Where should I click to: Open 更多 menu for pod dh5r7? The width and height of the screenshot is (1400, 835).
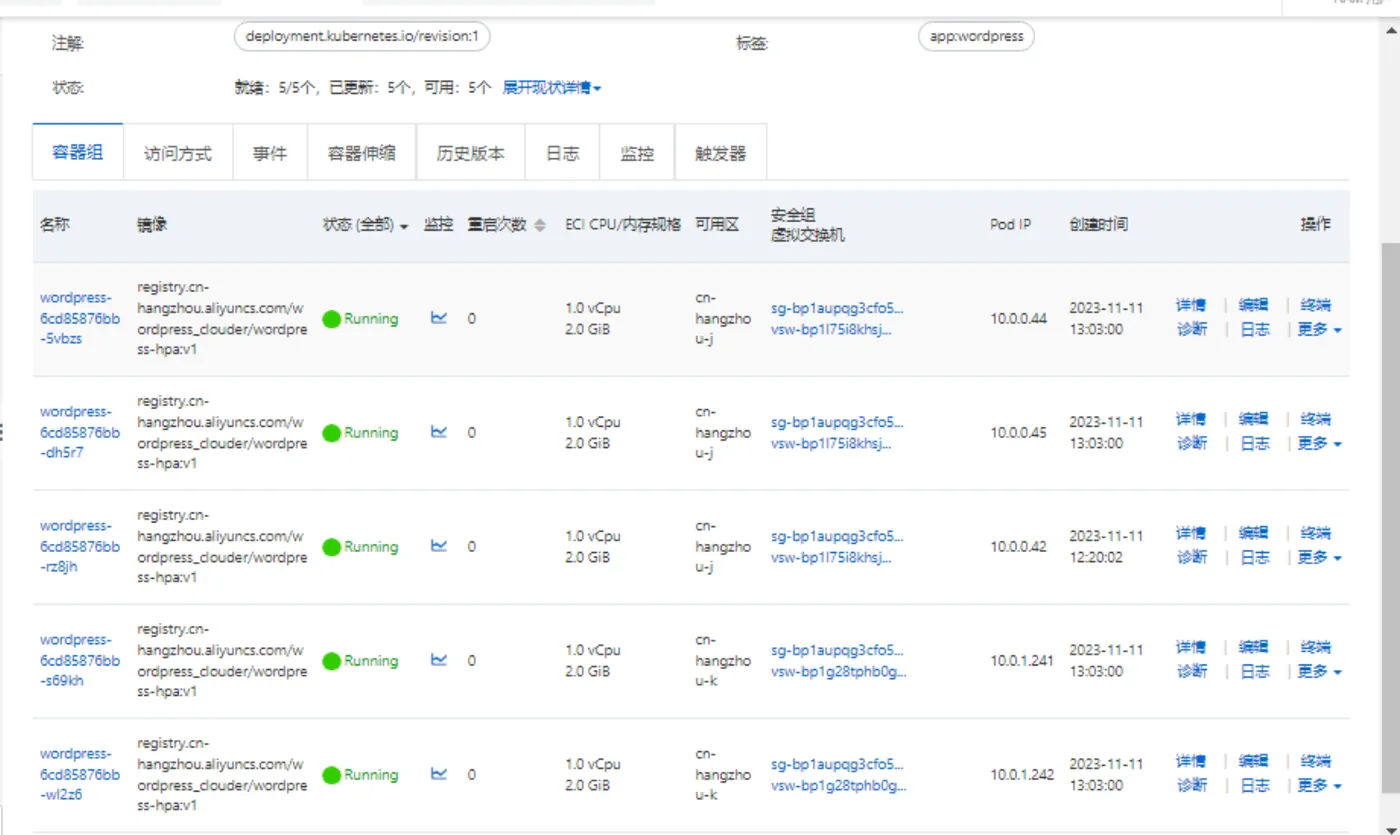1319,443
